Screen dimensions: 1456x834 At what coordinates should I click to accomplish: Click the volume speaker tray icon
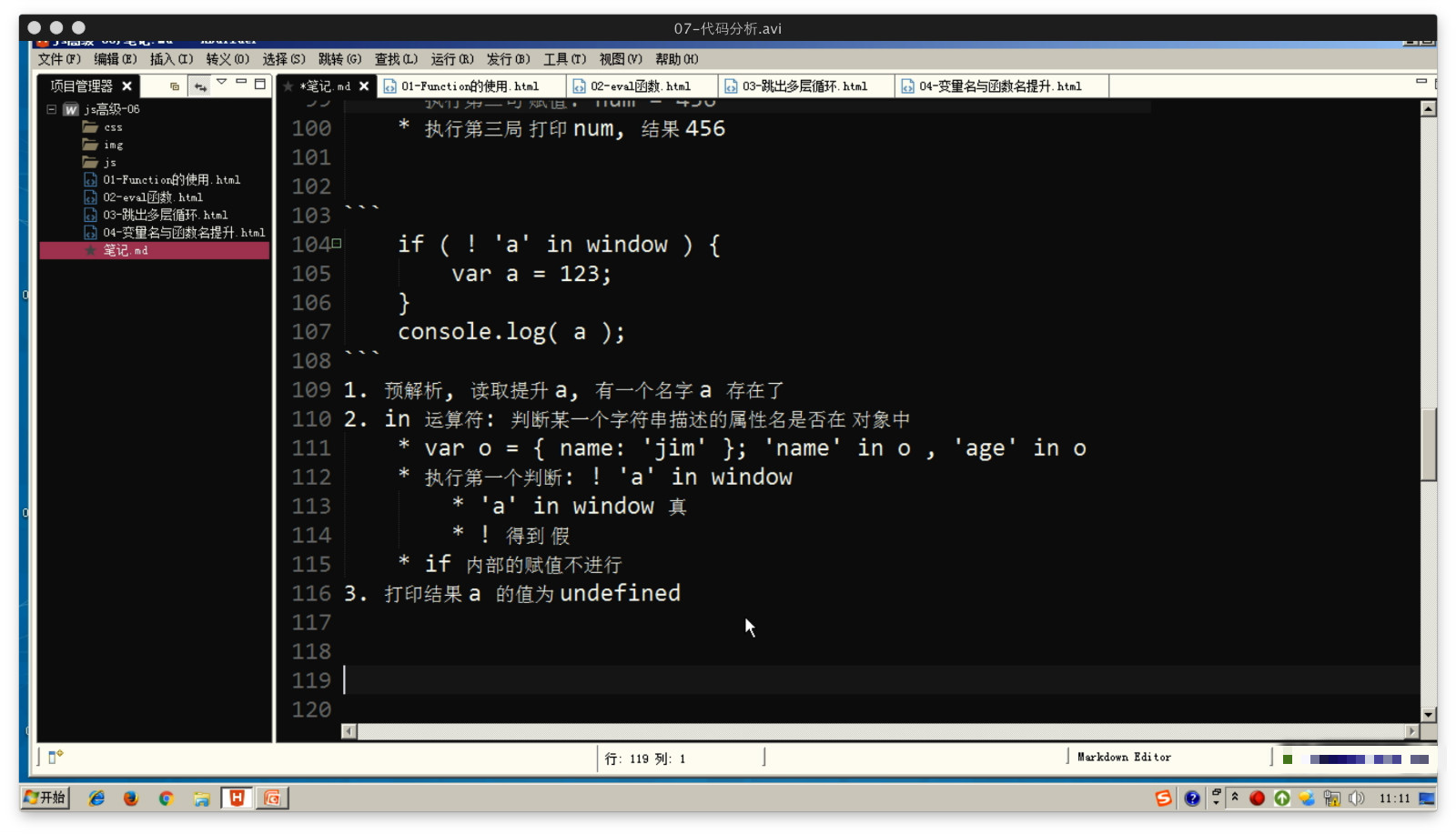click(x=1356, y=799)
